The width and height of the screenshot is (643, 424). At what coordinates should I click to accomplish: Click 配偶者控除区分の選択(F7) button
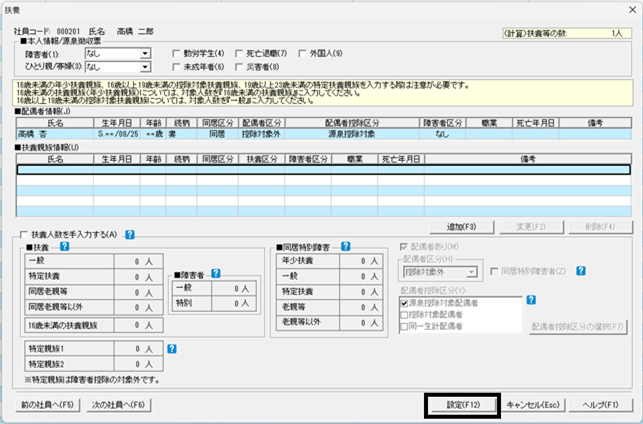[x=578, y=327]
